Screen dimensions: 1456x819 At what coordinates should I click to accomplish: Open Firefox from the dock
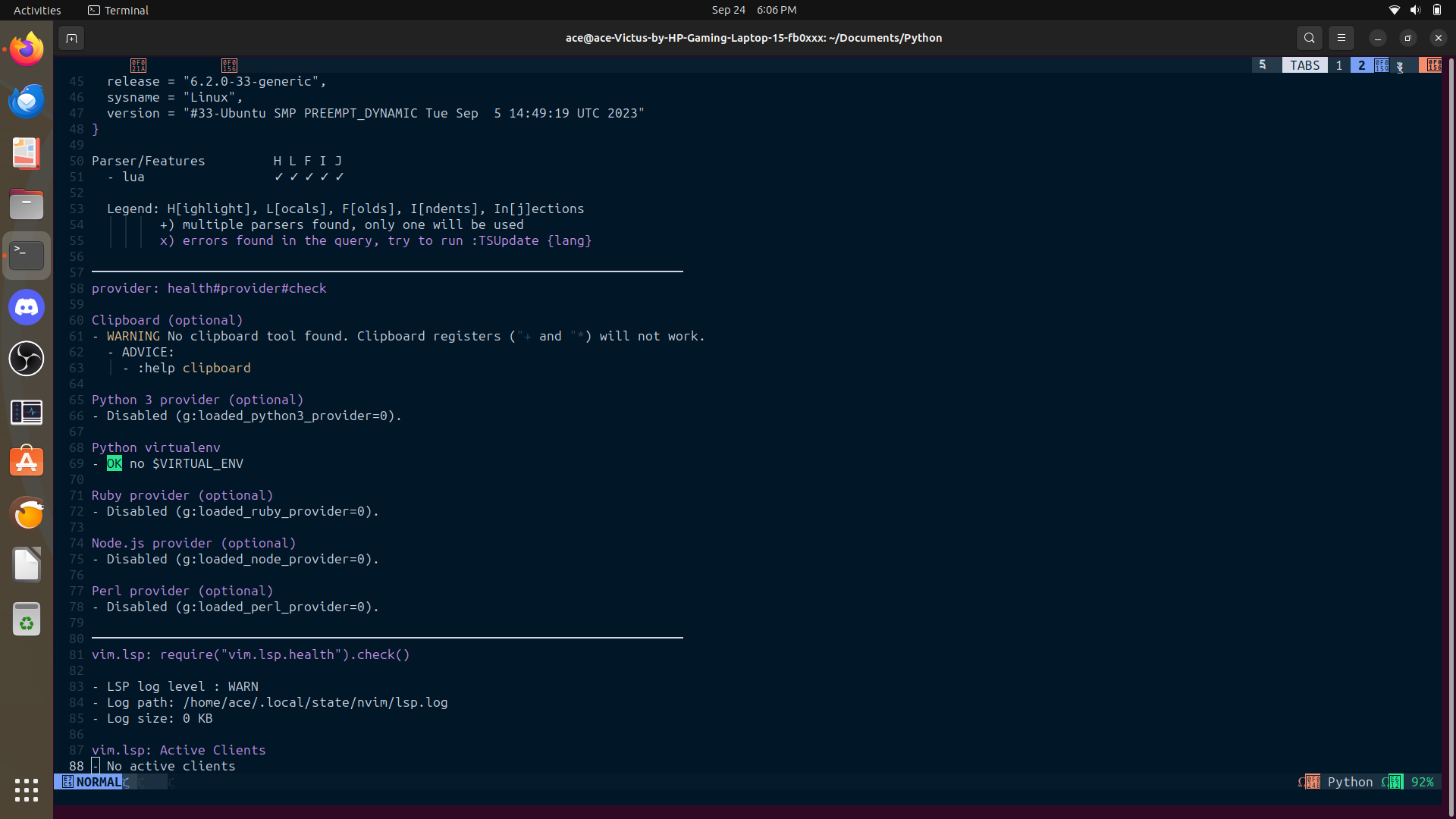pos(27,49)
